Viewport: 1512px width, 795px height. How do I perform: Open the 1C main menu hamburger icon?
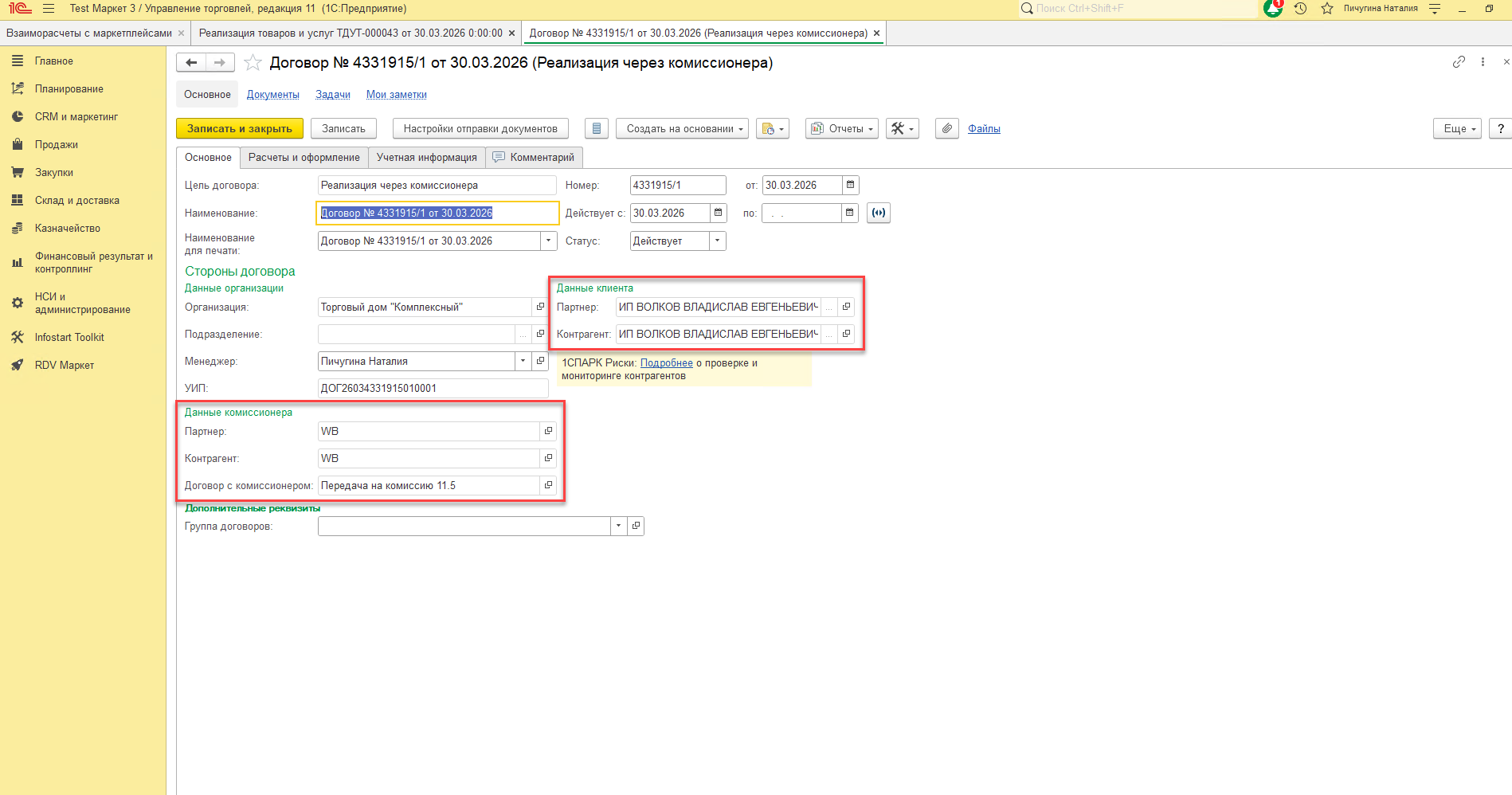(49, 9)
